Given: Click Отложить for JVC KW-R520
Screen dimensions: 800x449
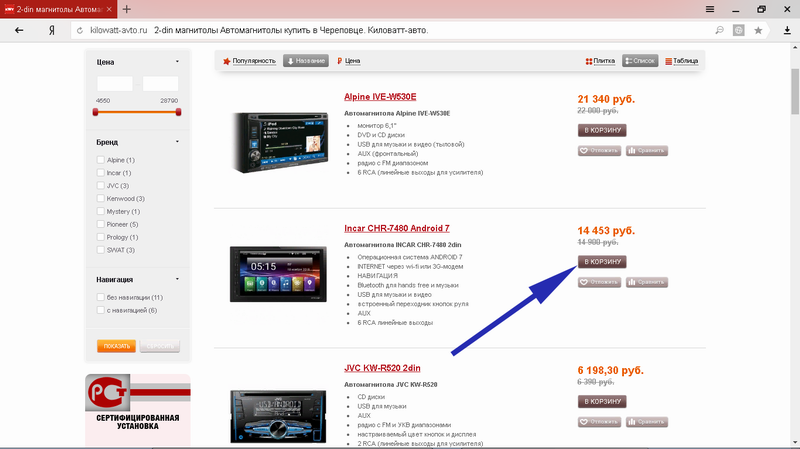Looking at the screenshot, I should 599,422.
